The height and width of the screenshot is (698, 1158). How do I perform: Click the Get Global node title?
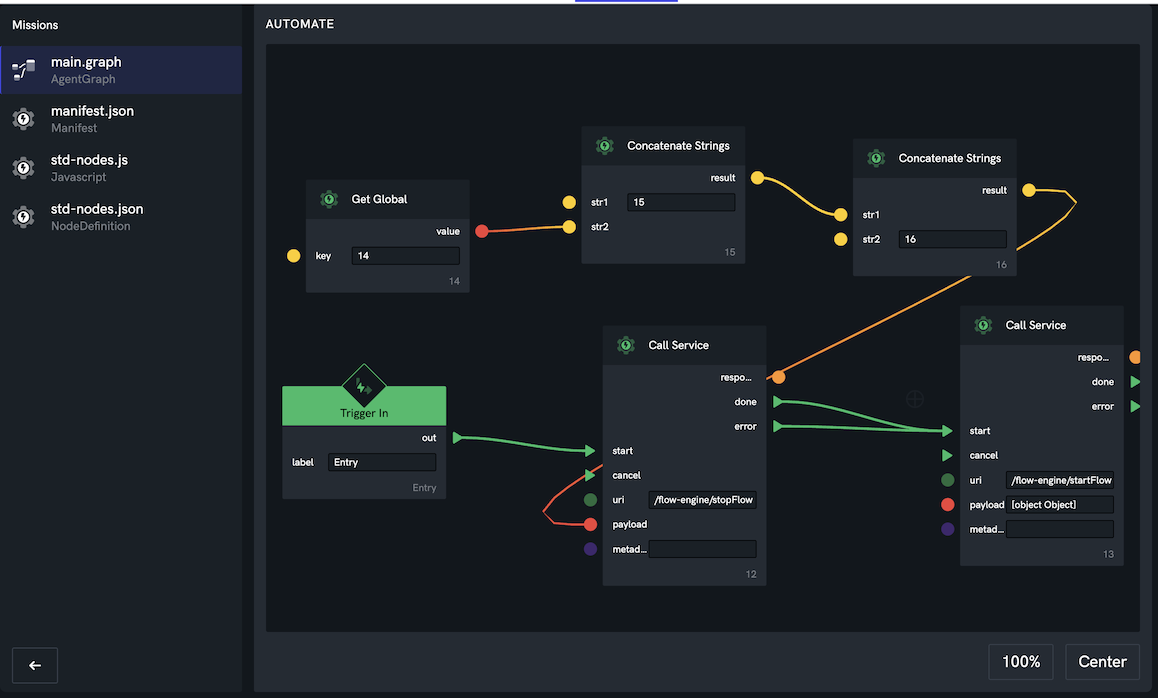(379, 199)
